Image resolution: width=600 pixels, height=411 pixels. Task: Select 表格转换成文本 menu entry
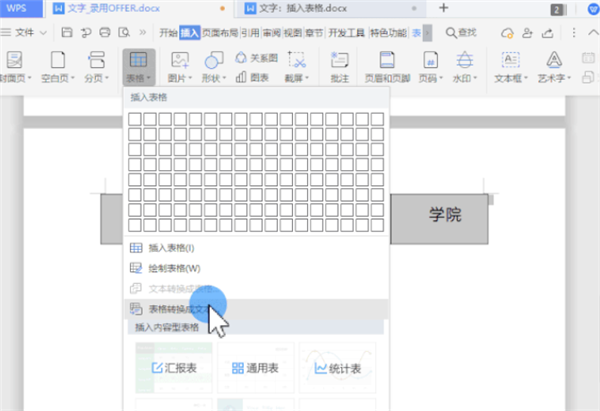point(180,309)
